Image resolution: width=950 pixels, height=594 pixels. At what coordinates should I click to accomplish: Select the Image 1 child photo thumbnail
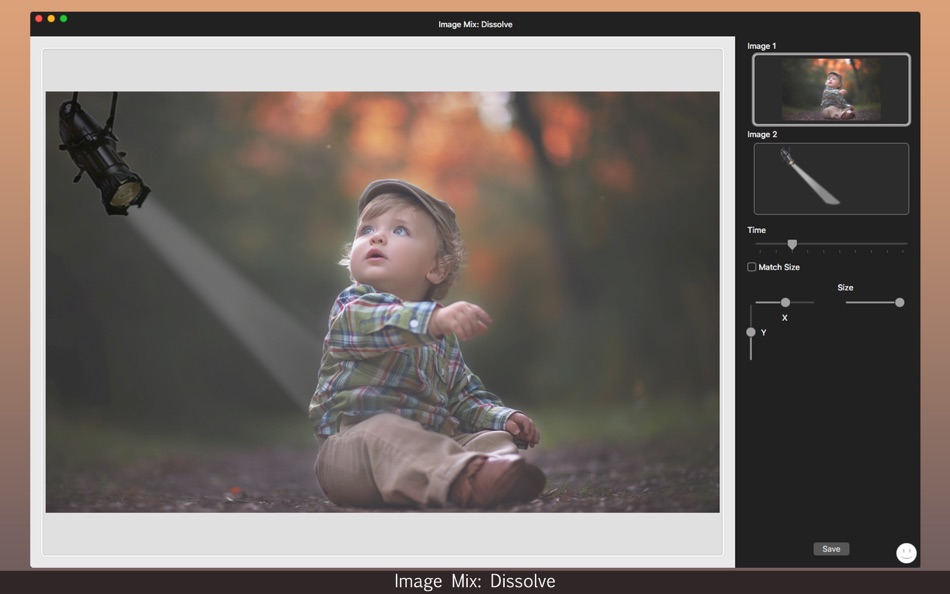[831, 89]
